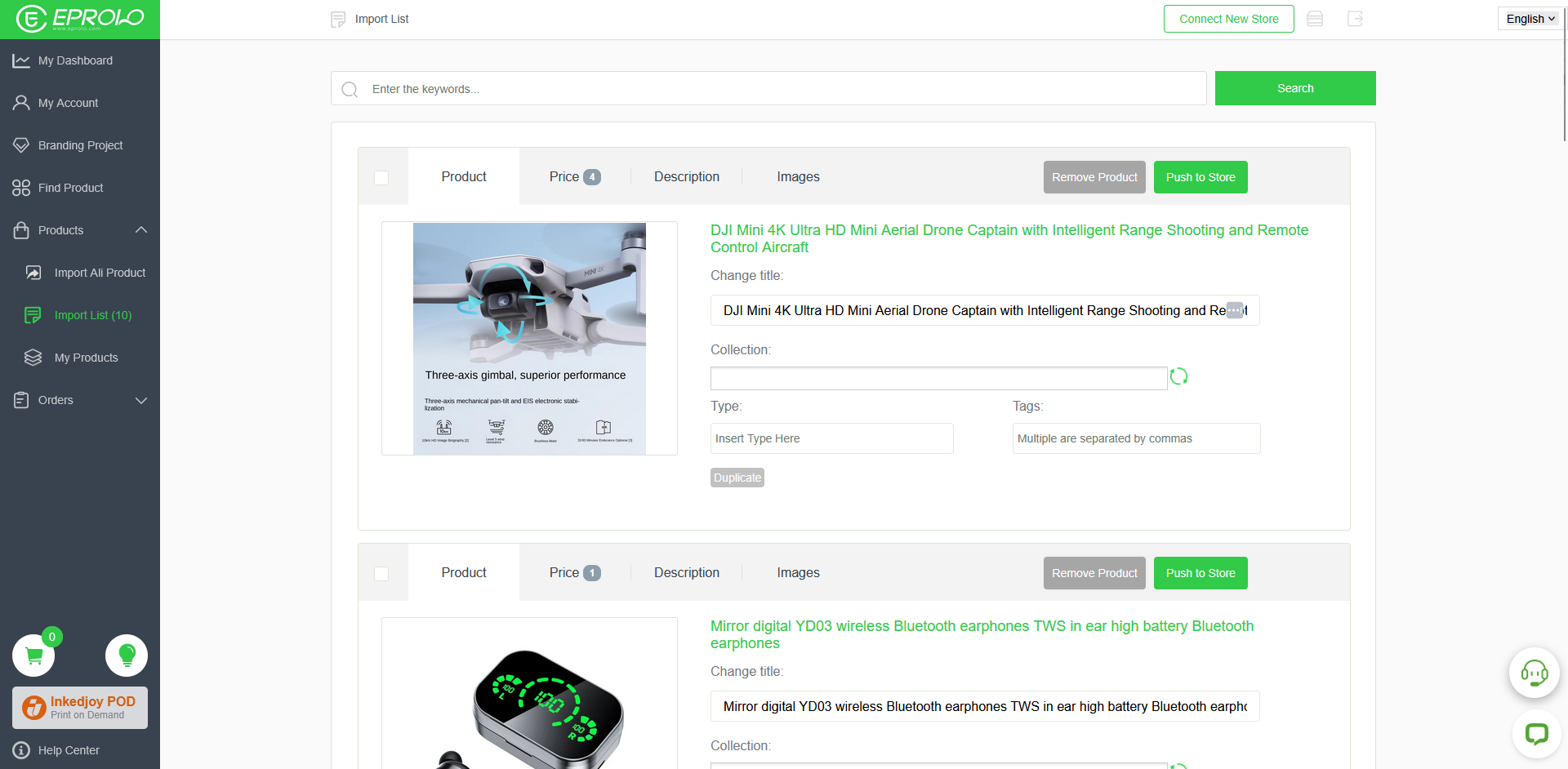Open Product tab of Mirror earphones

tap(464, 572)
